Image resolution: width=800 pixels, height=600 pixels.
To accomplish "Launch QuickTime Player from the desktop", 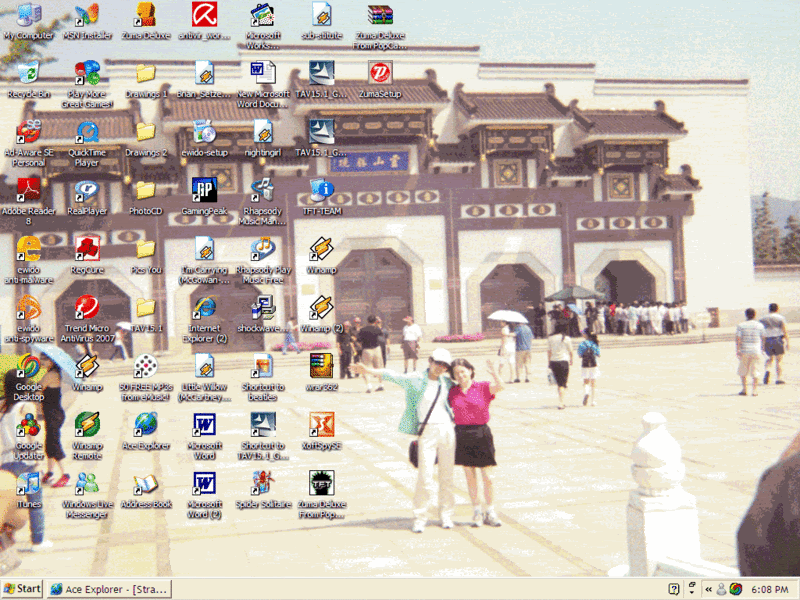I will [87, 132].
